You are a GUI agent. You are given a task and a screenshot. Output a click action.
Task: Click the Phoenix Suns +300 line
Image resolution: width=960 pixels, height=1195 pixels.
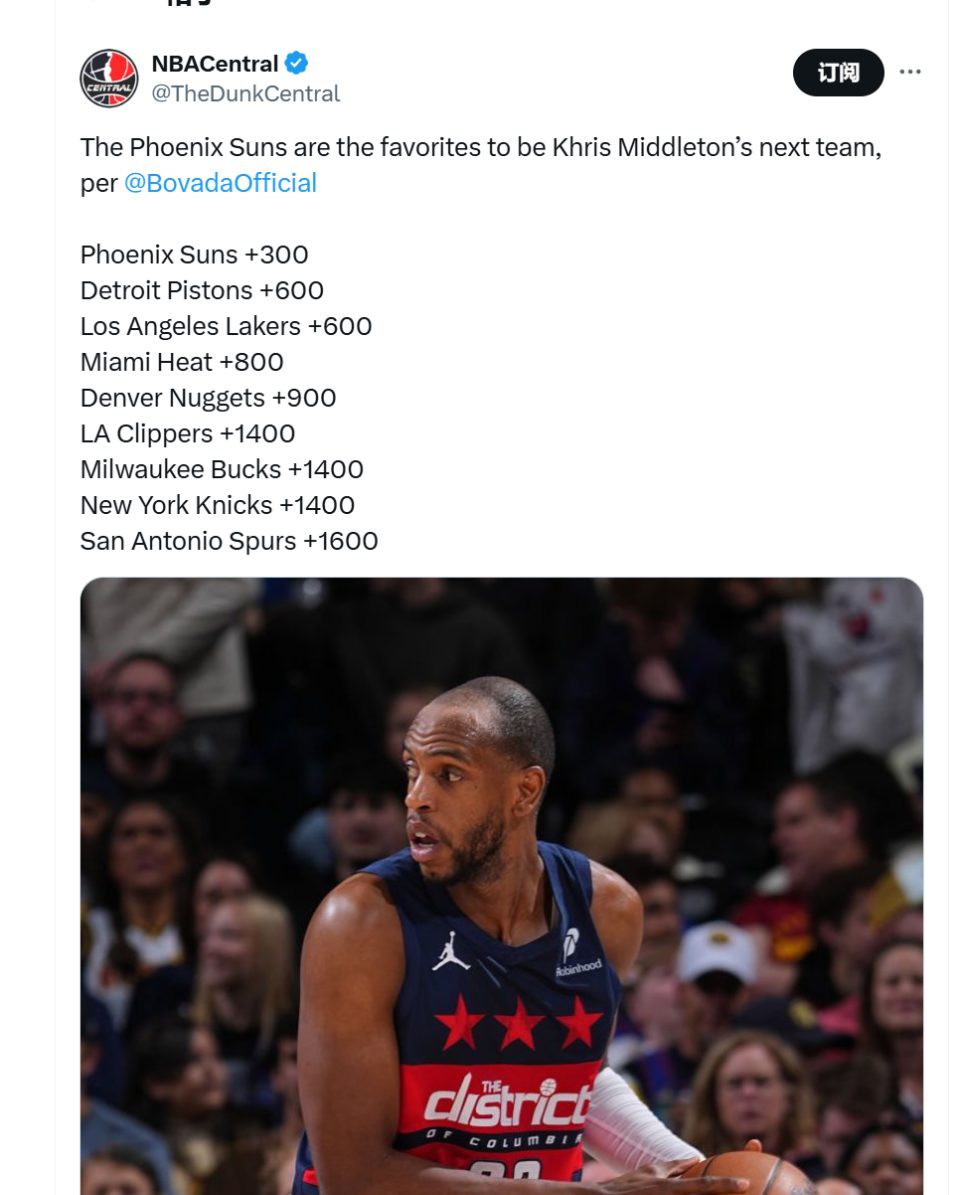[194, 255]
